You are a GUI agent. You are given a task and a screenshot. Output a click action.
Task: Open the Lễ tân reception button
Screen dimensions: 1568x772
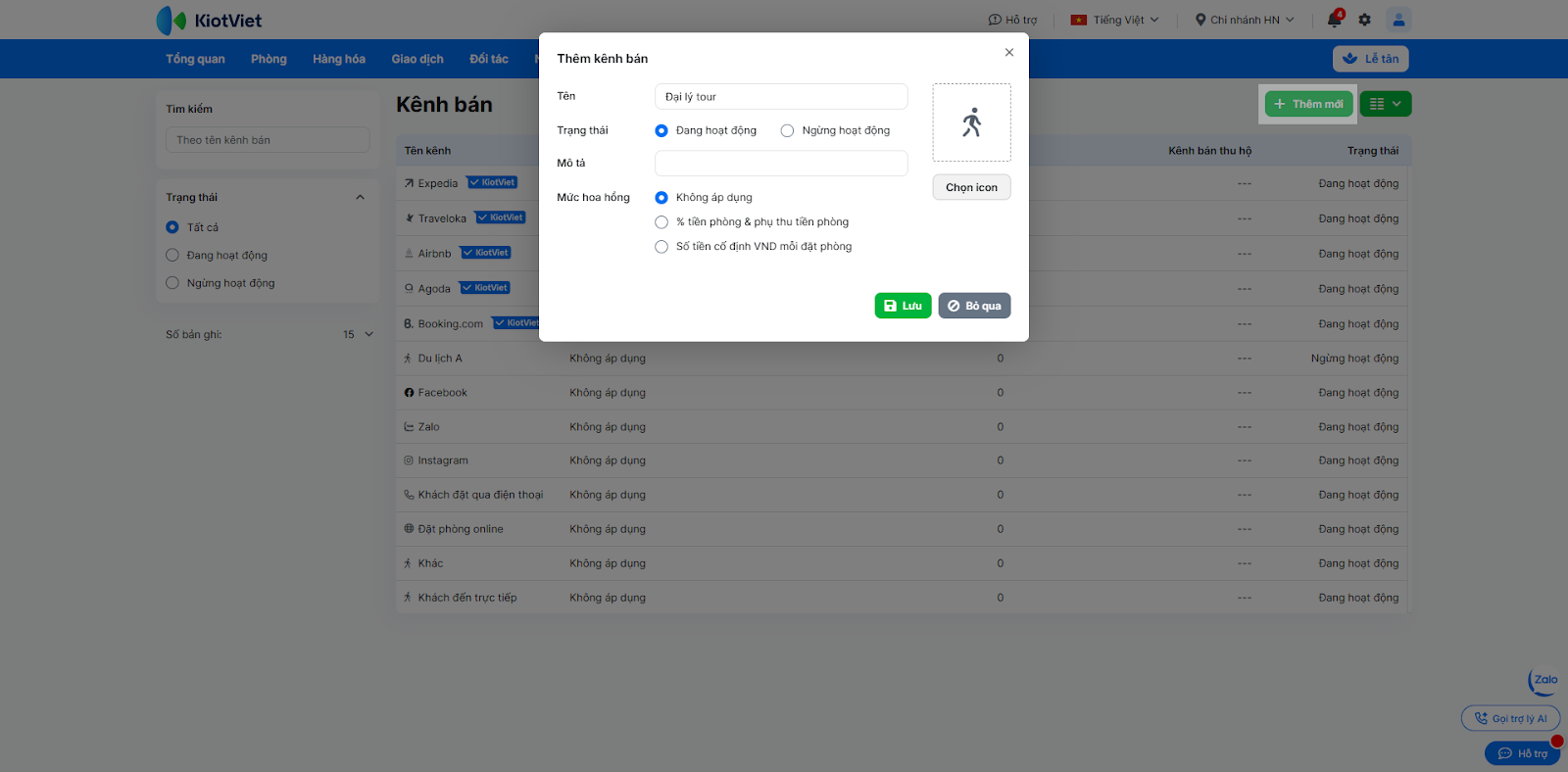pyautogui.click(x=1370, y=59)
